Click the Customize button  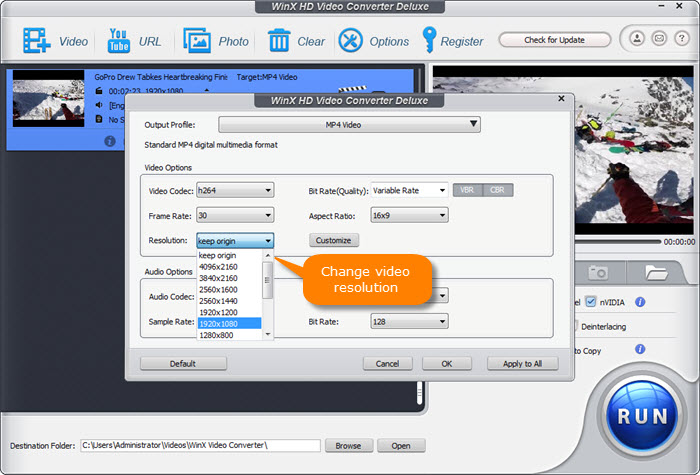pos(333,240)
